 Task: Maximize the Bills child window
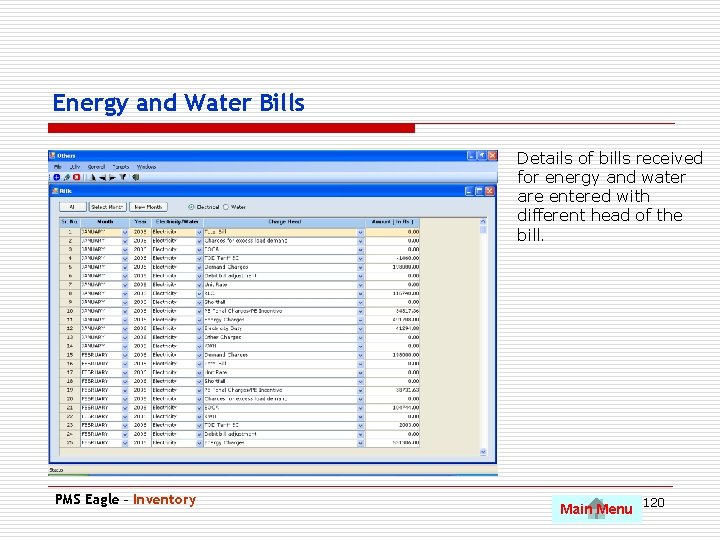[479, 191]
